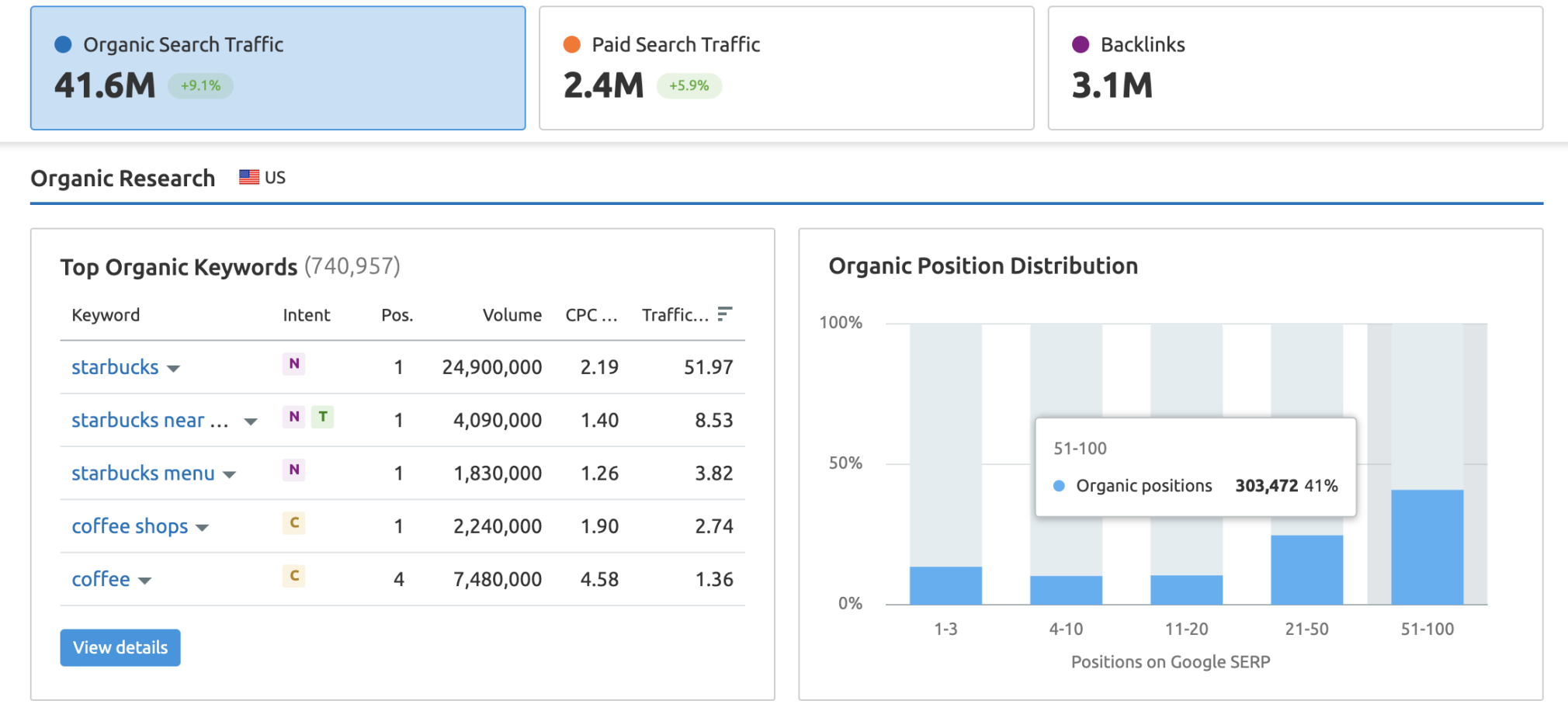Expand the starbucks near keyword dropdown arrow
This screenshot has height=718, width=1568.
point(251,421)
